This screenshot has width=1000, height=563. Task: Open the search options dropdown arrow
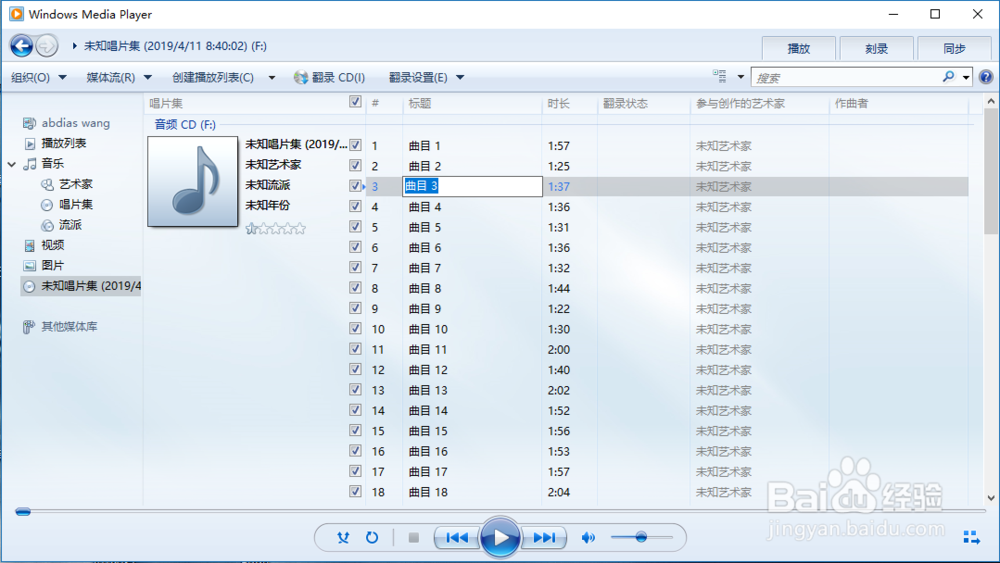966,78
